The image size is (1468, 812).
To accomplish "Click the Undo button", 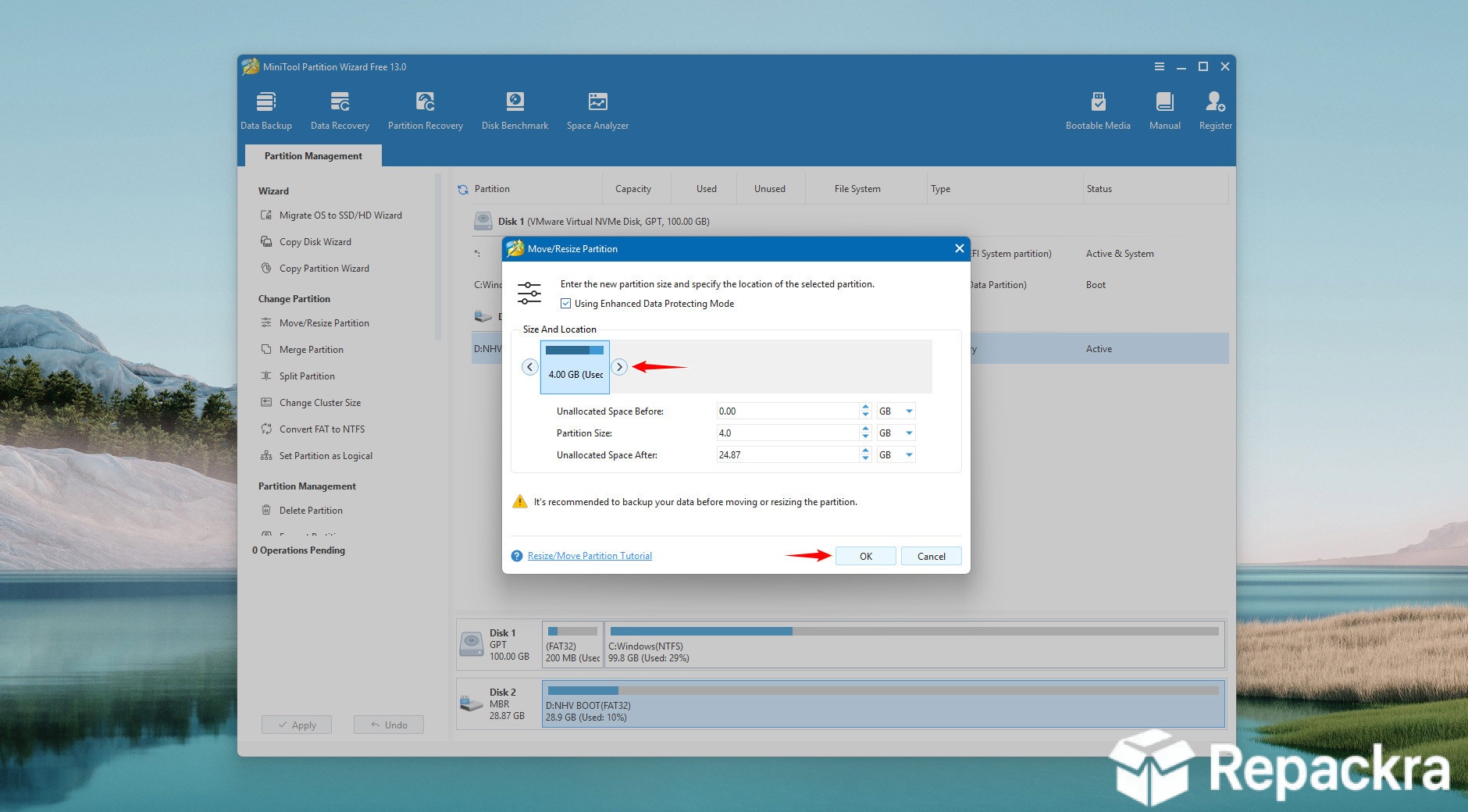I will (389, 725).
